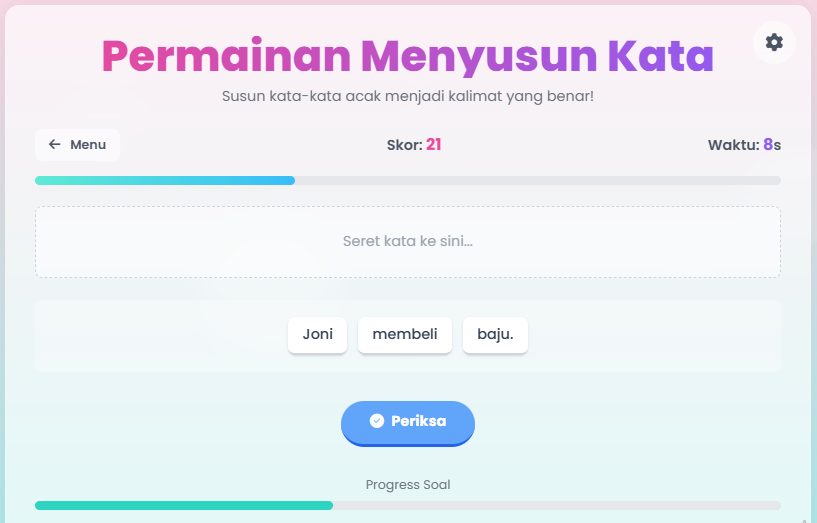Click the "Permainan Menyusun Kata" title
The image size is (817, 523).
tap(408, 57)
